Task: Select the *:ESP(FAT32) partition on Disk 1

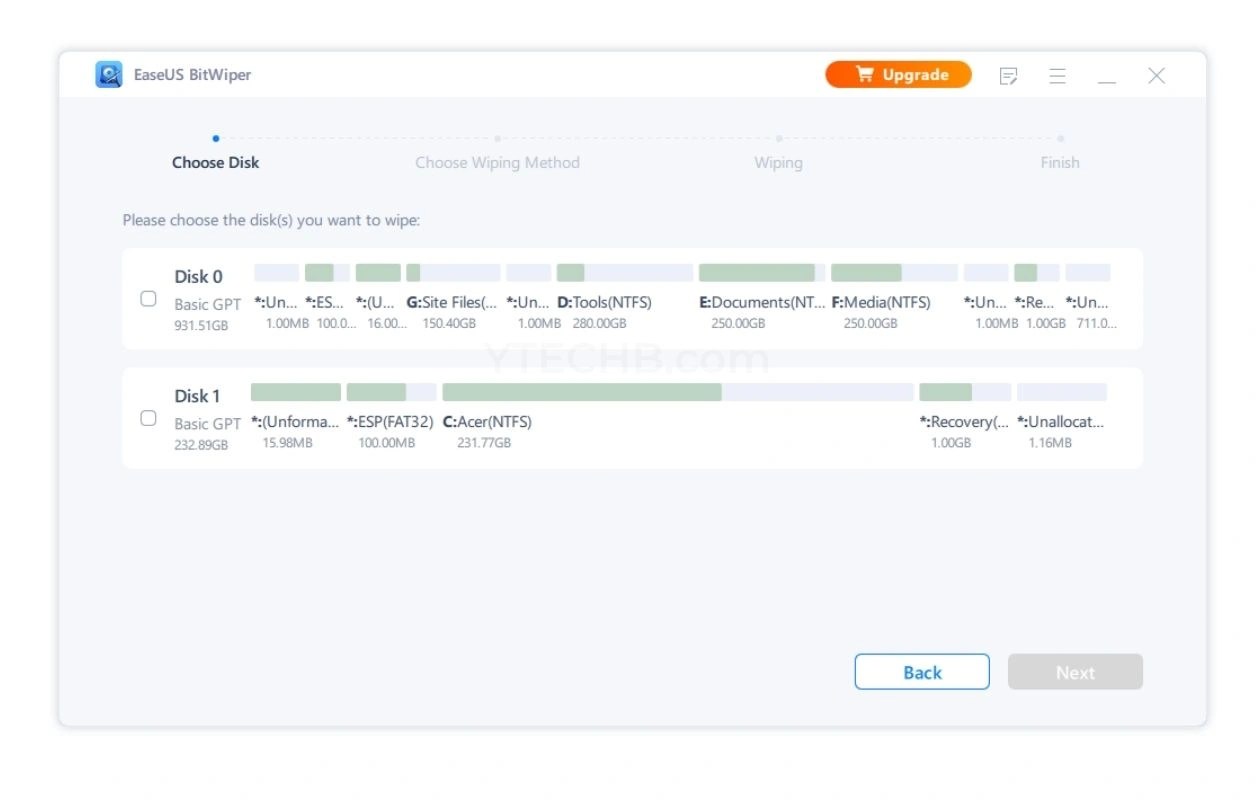Action: 391,416
